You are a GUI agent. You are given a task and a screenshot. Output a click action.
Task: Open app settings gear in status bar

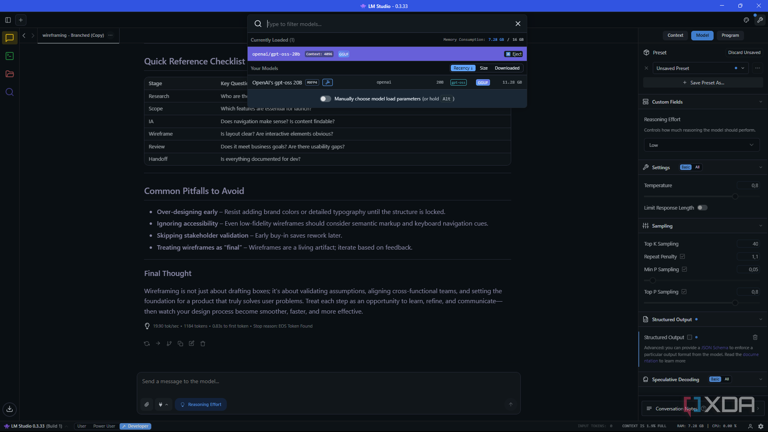(761, 426)
